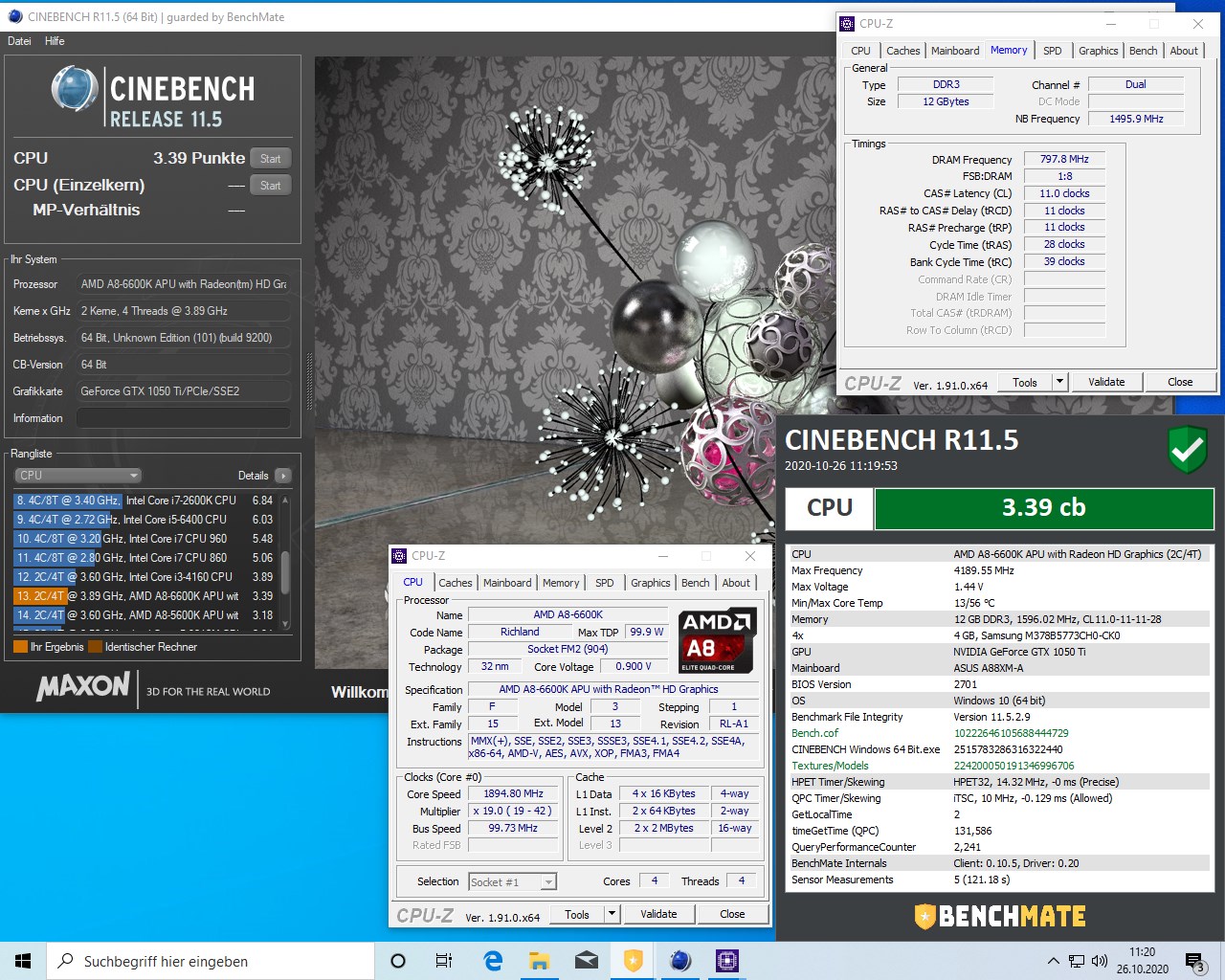The width and height of the screenshot is (1225, 980).
Task: Click BenchMate green validation shield icon
Action: pyautogui.click(x=1188, y=450)
